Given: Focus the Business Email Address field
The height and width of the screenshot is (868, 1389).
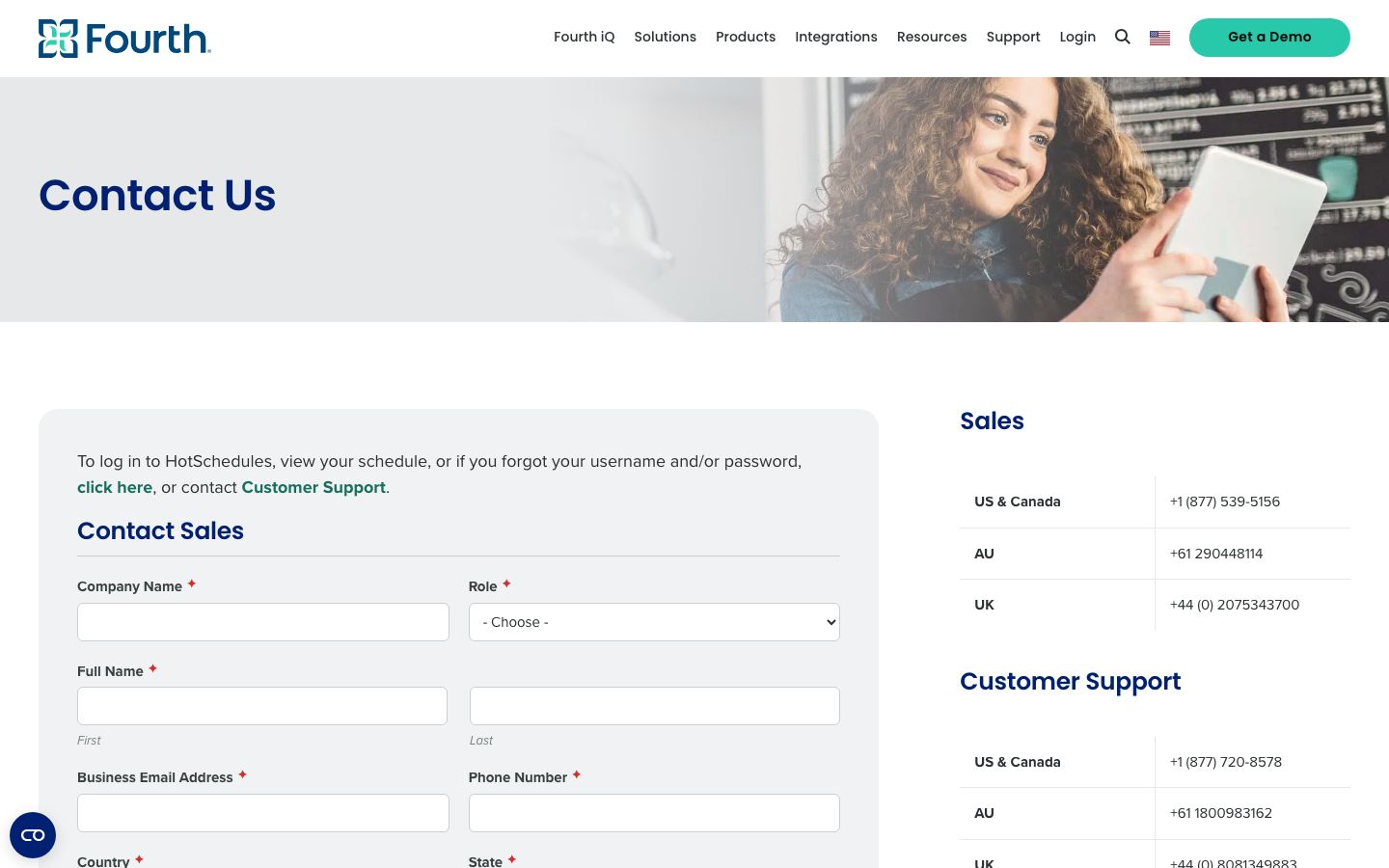Looking at the screenshot, I should [x=263, y=813].
